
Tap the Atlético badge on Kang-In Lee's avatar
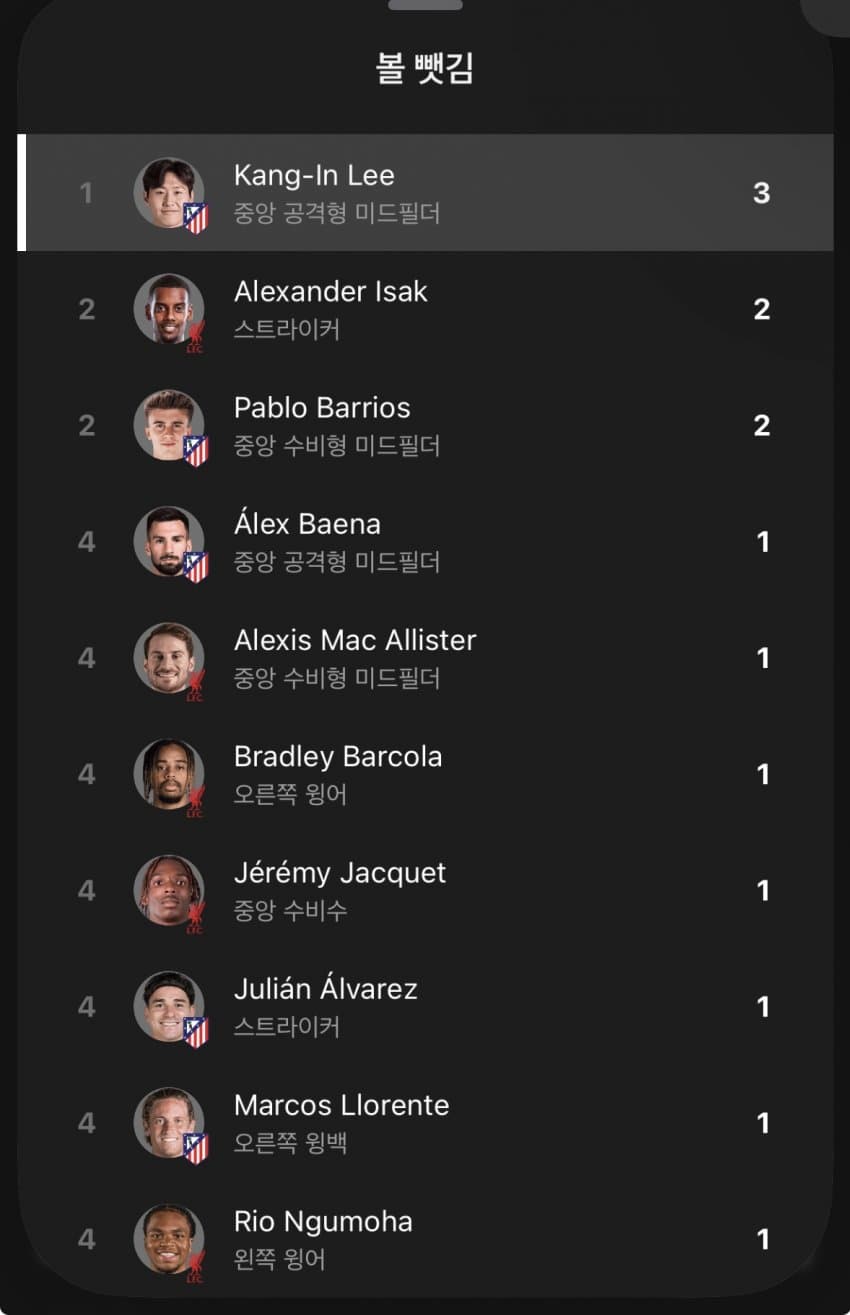click(x=196, y=218)
